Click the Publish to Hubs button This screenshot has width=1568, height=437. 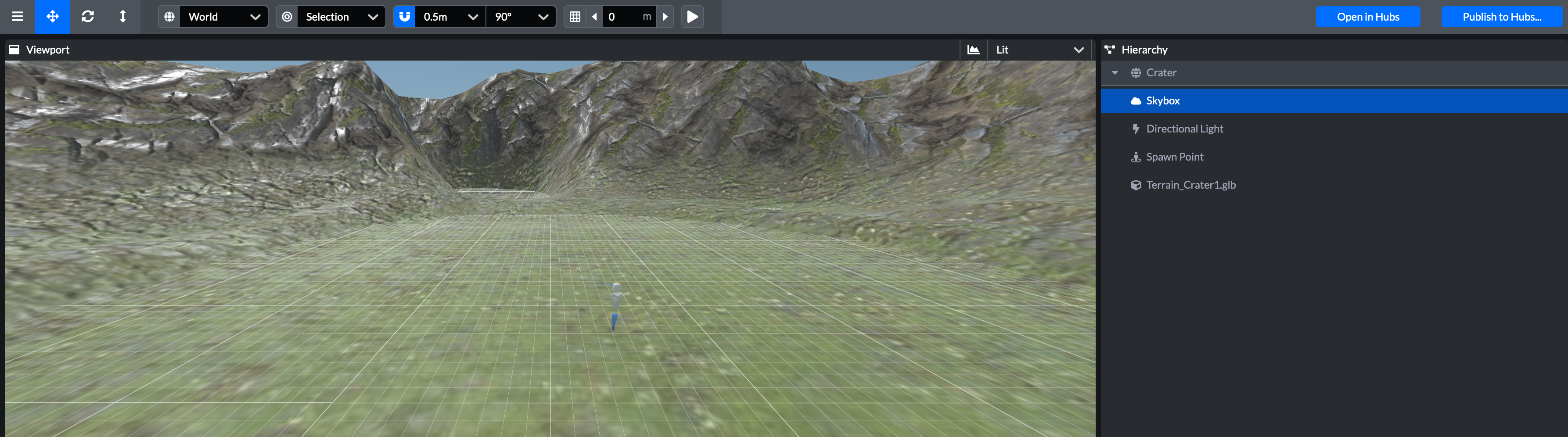pyautogui.click(x=1502, y=16)
